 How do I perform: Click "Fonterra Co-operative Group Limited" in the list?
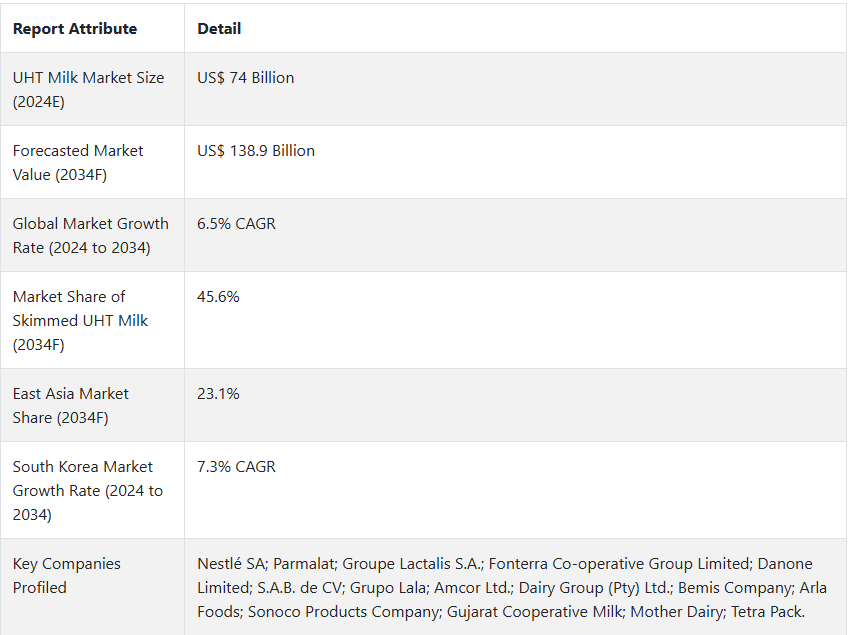(x=621, y=564)
